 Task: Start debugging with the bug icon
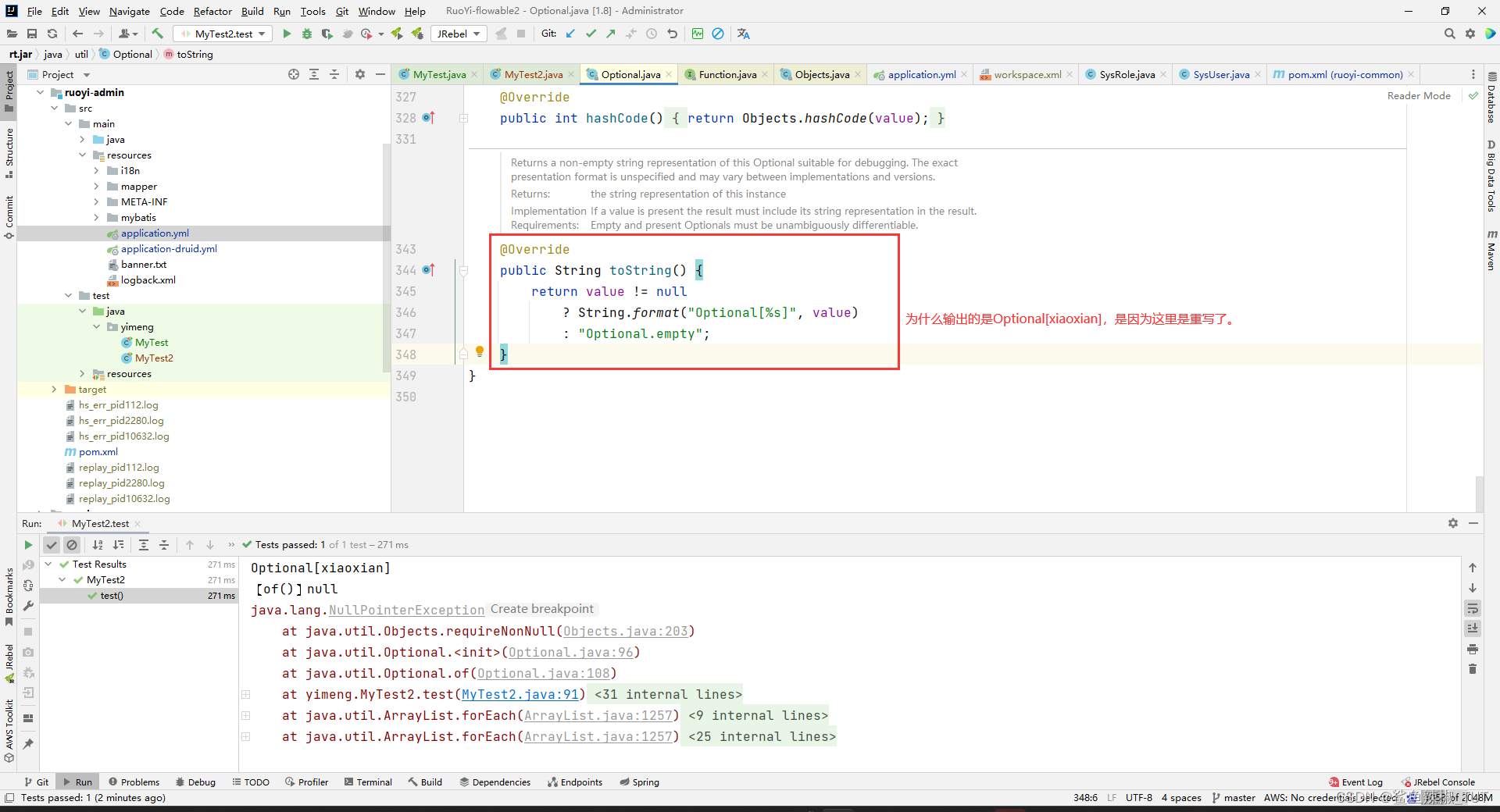tap(307, 34)
